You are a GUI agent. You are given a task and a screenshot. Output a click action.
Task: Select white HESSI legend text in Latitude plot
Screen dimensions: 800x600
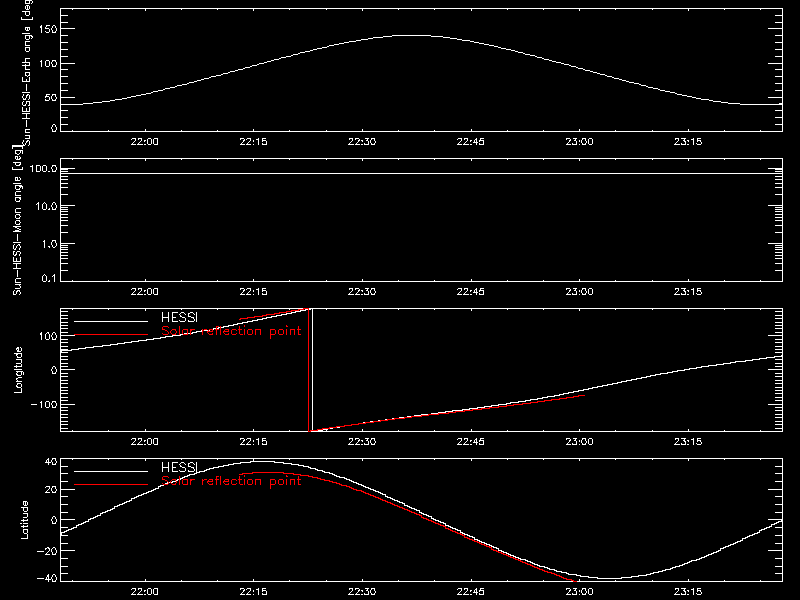tap(179, 467)
